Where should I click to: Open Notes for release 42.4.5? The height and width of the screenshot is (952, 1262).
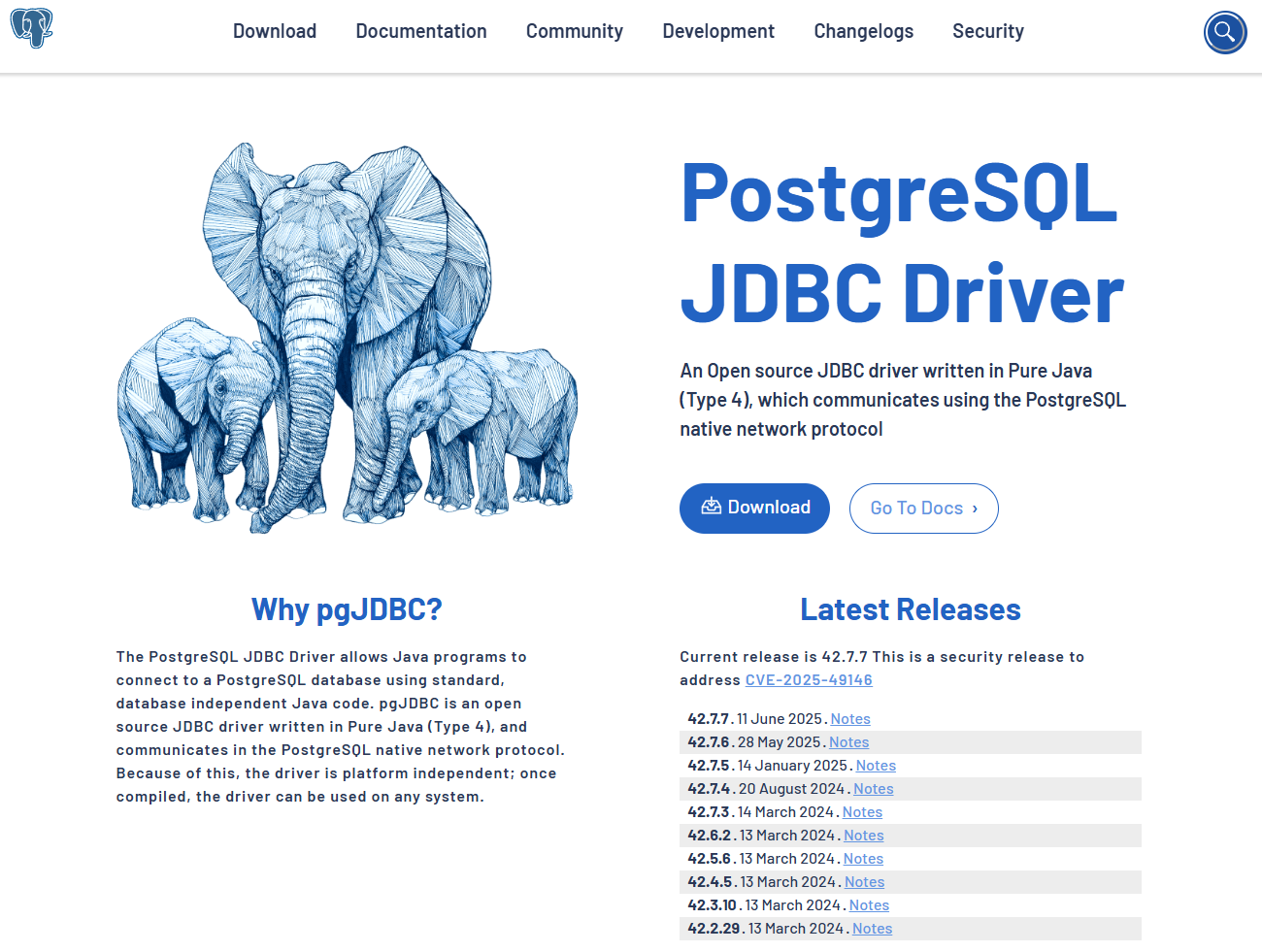[865, 882]
